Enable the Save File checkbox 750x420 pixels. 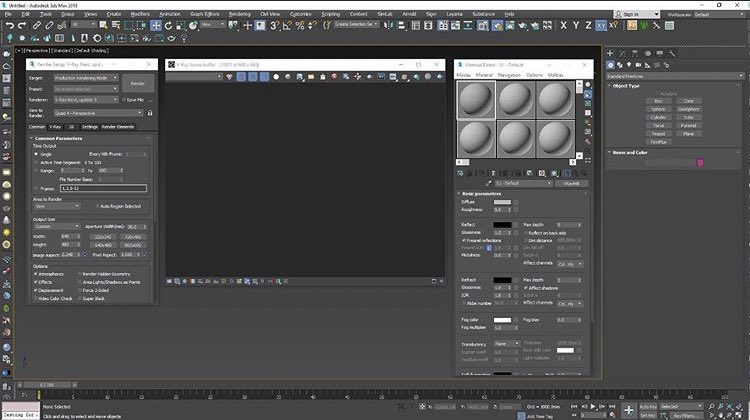124,99
